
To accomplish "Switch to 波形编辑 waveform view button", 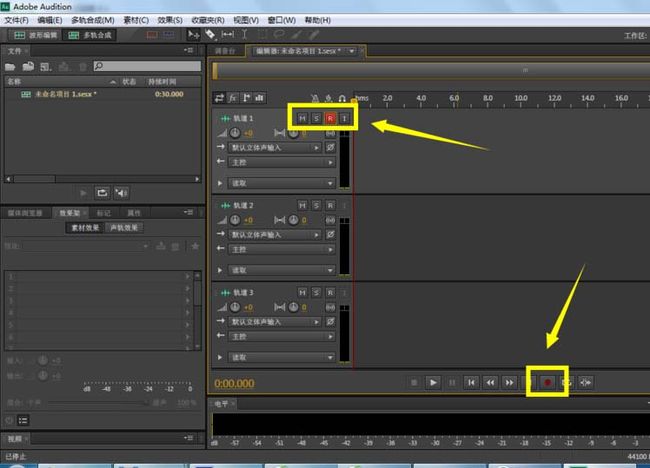I will coord(35,35).
